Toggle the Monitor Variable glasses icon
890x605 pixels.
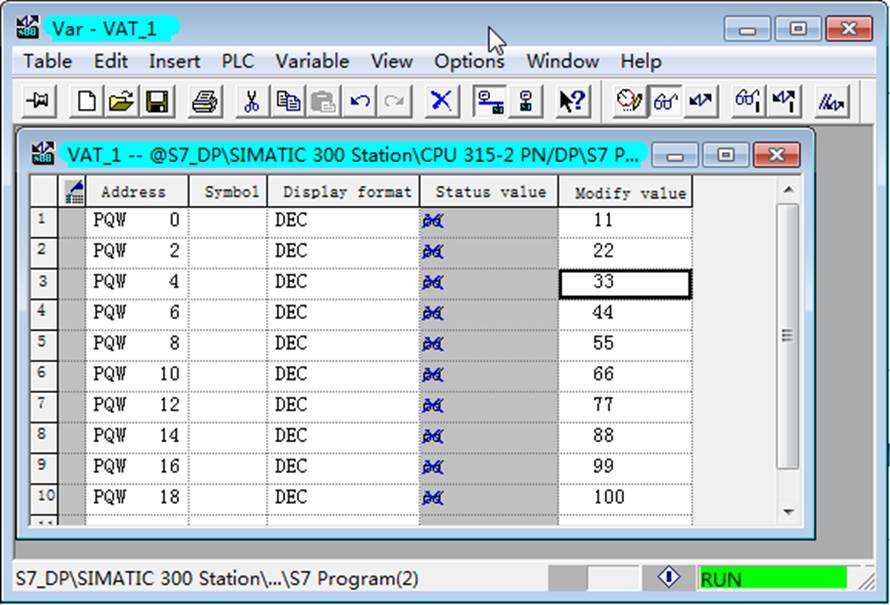pyautogui.click(x=665, y=102)
